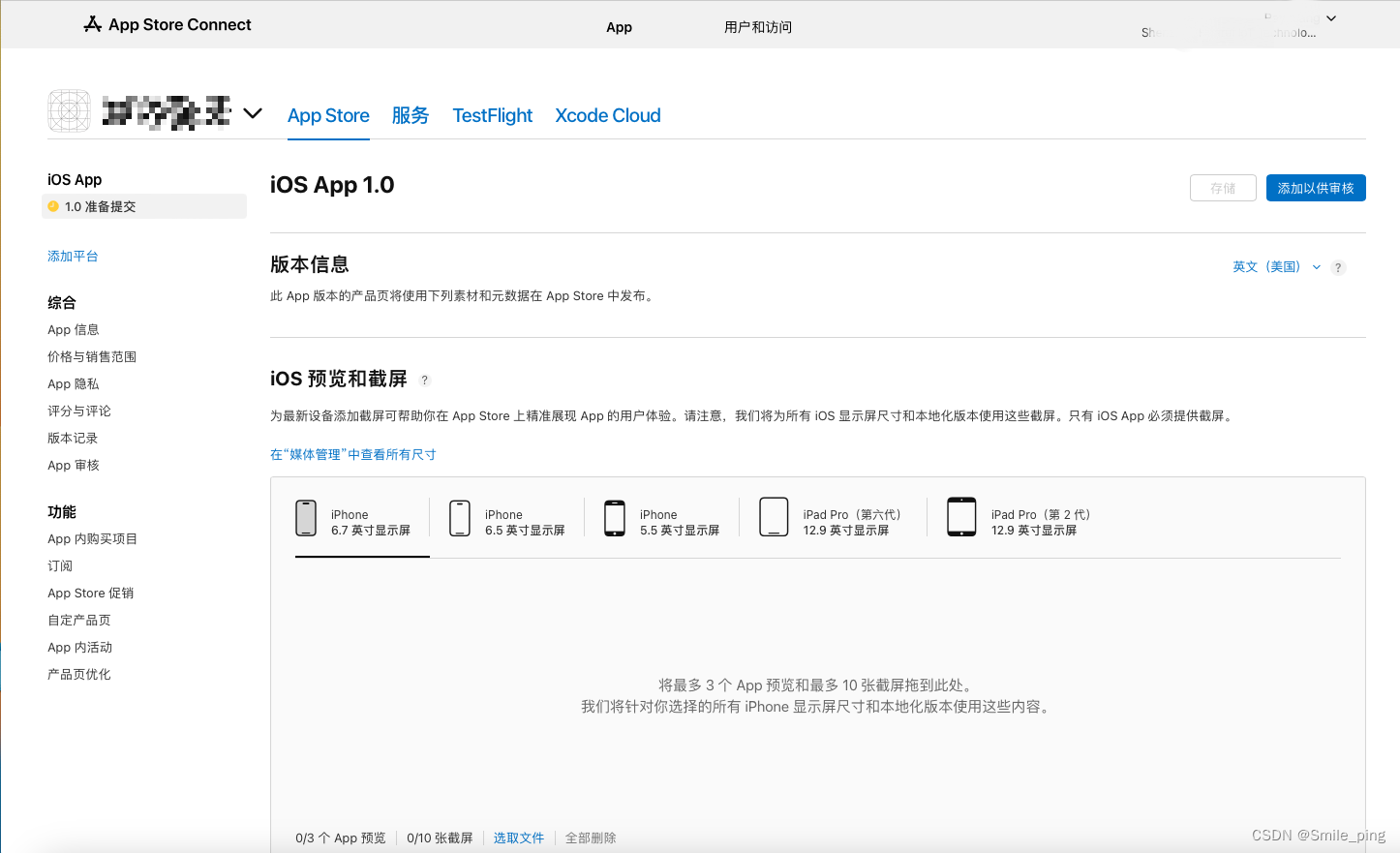Viewport: 1400px width, 853px height.
Task: Open App 审核 in the sidebar
Action: pos(74,466)
